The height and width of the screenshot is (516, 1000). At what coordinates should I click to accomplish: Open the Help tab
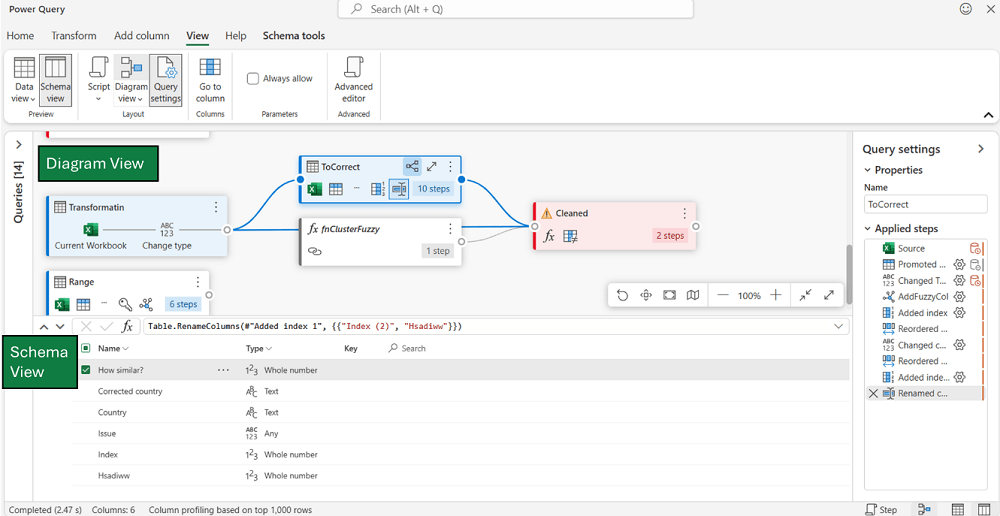click(236, 36)
